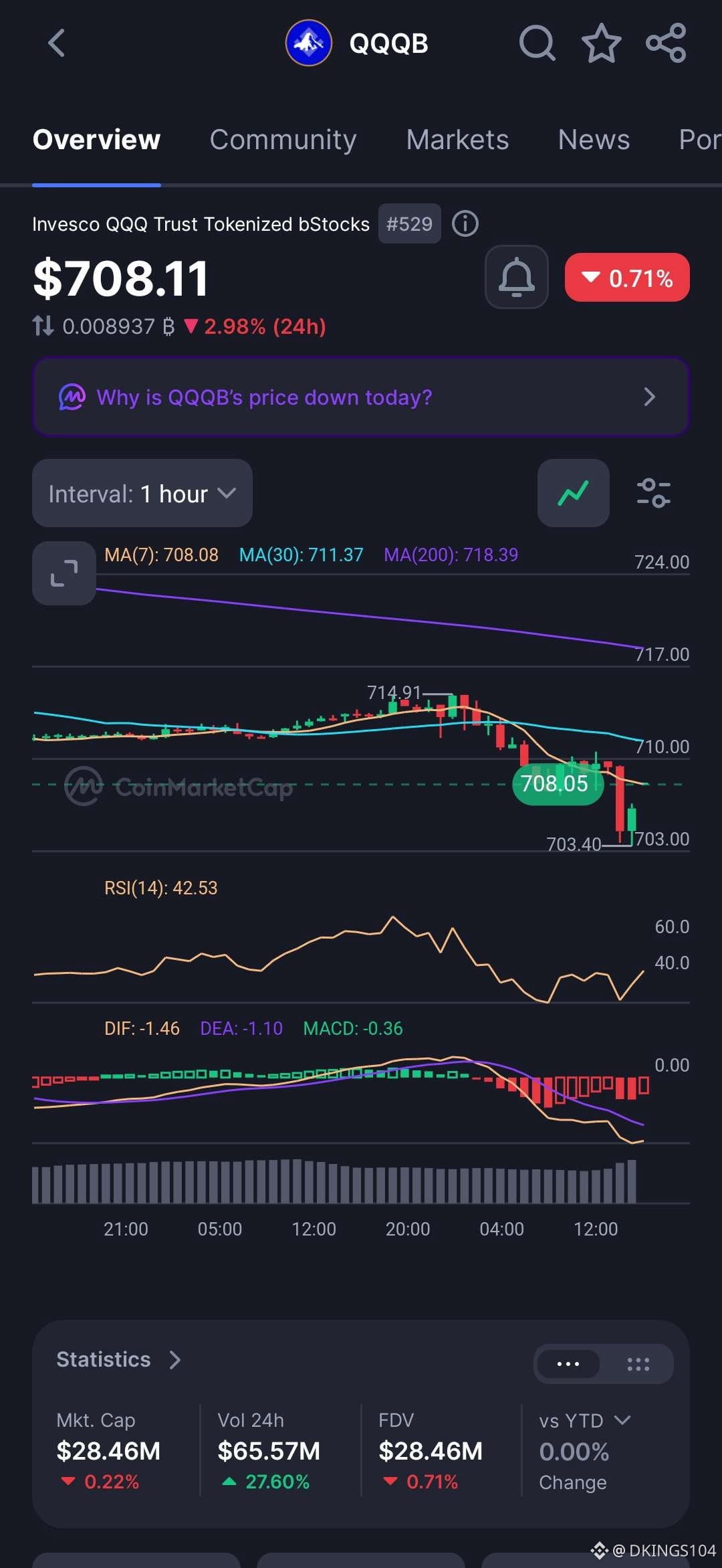Tap the #529 rank badge

tap(410, 223)
